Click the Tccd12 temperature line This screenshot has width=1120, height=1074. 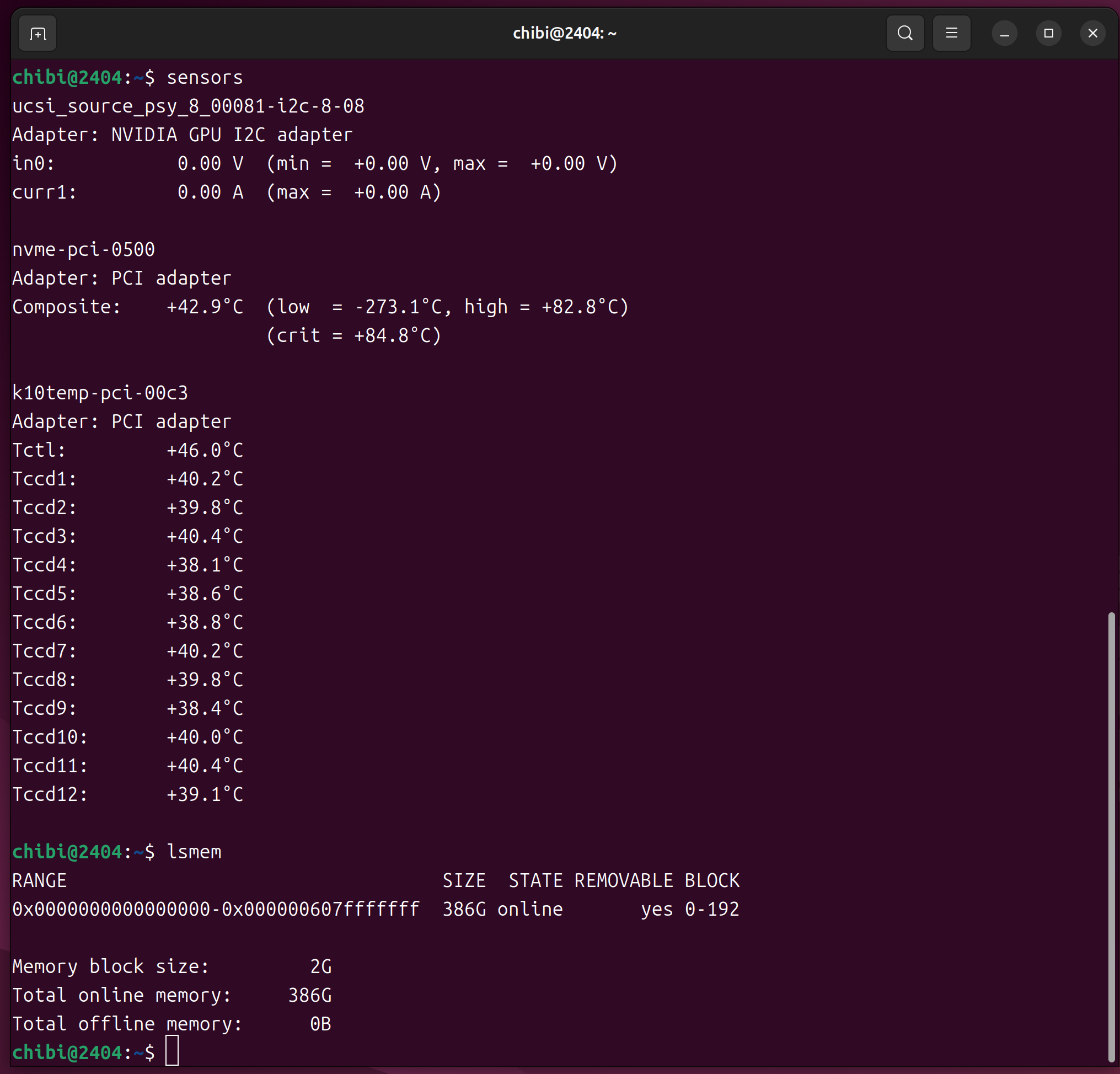127,794
